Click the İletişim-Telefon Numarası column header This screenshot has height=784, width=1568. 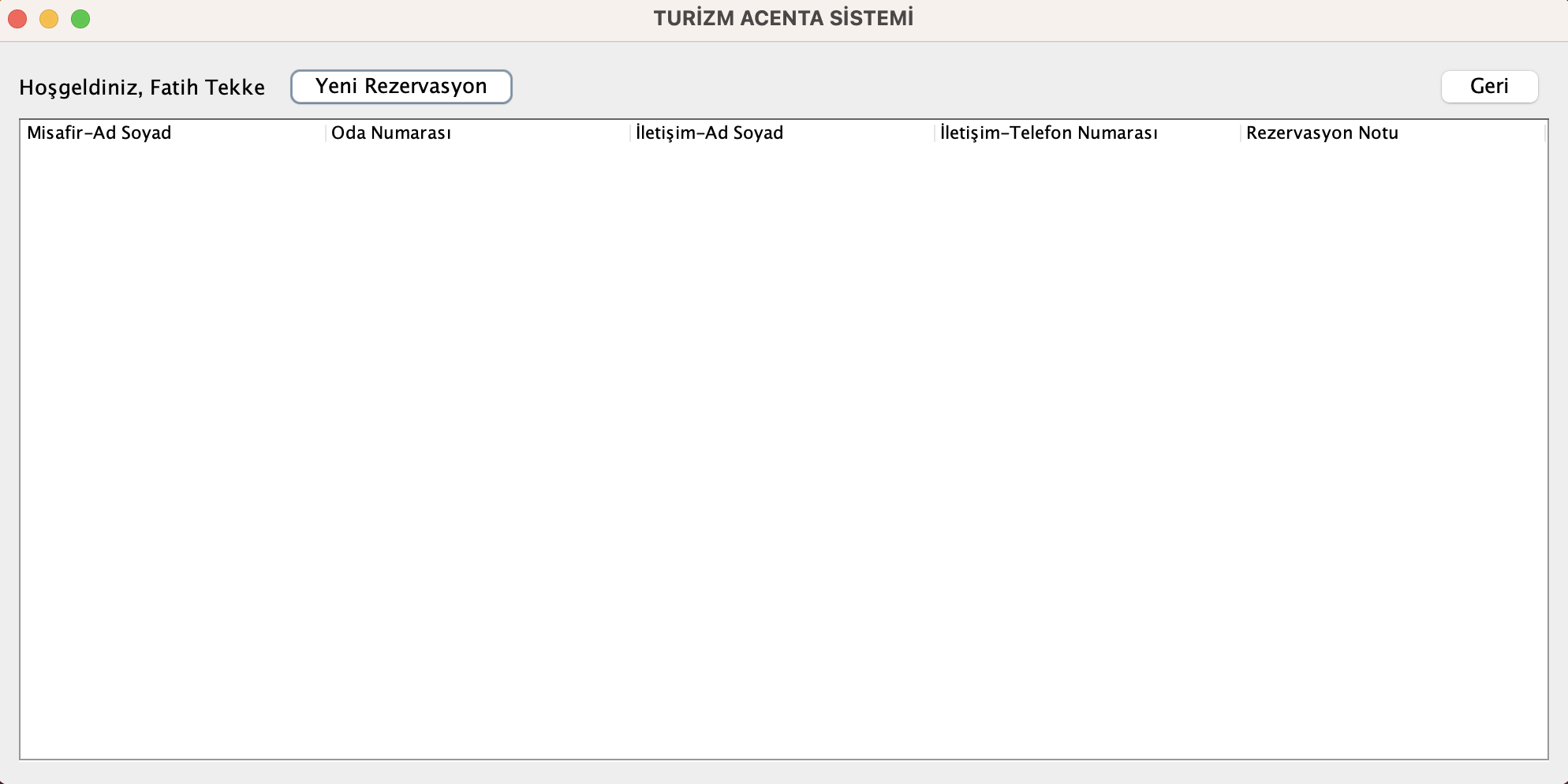click(x=1049, y=133)
